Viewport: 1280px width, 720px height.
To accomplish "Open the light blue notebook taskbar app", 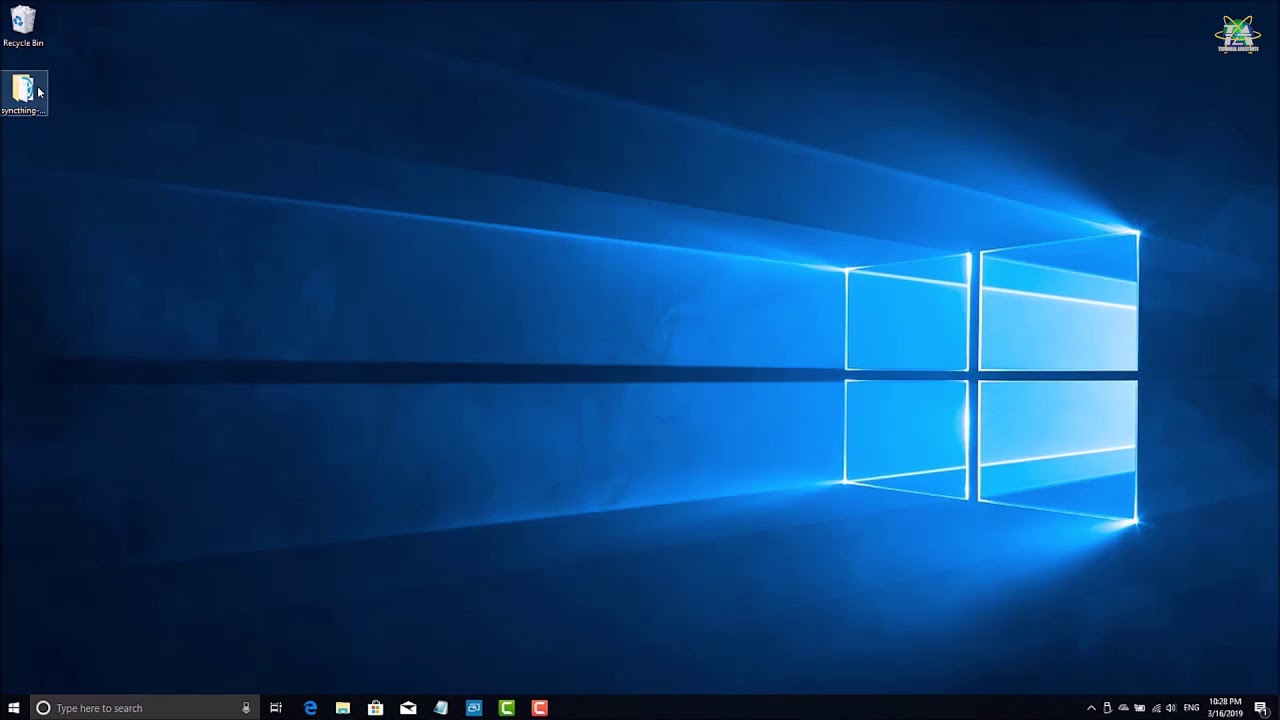I will click(441, 708).
